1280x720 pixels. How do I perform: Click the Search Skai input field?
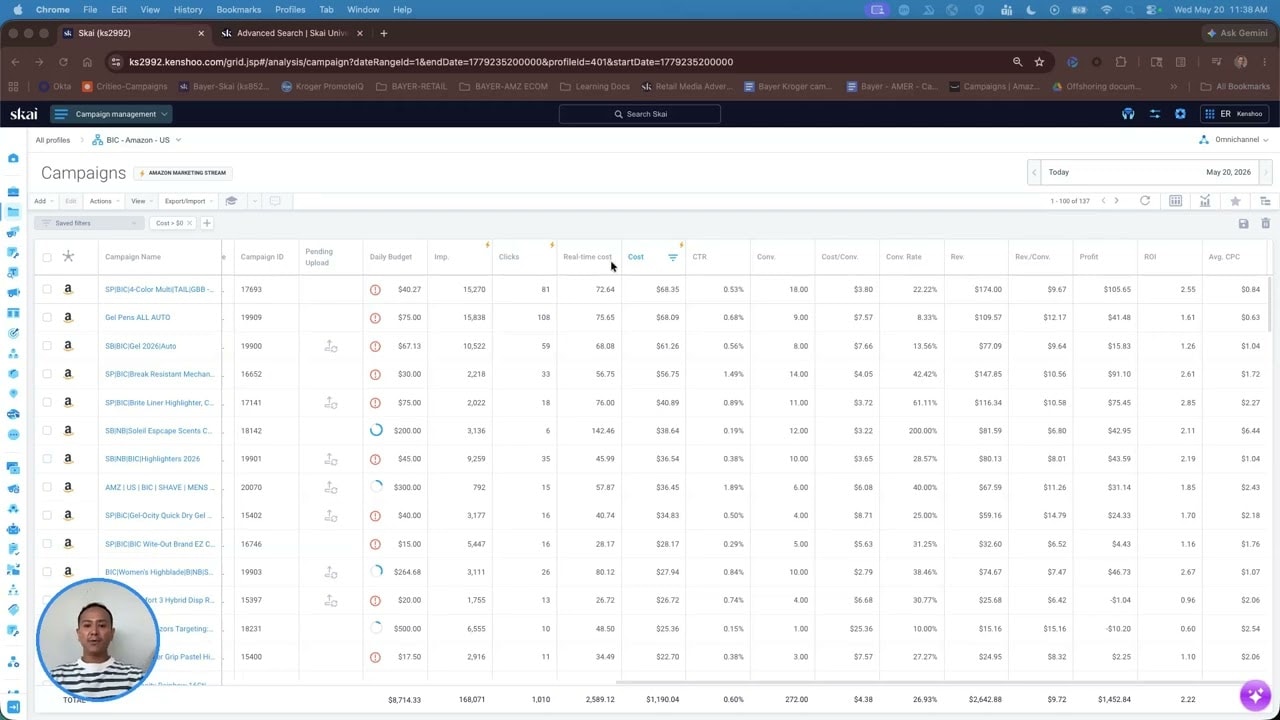click(640, 114)
